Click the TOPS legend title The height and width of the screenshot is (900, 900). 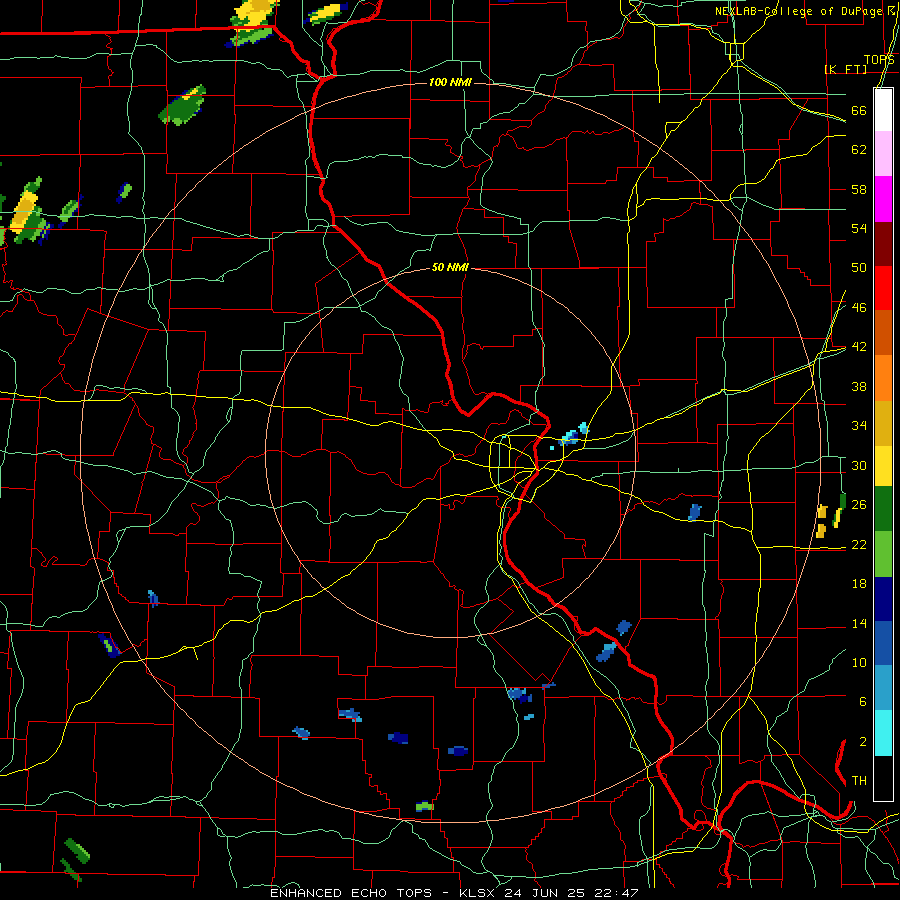(879, 59)
